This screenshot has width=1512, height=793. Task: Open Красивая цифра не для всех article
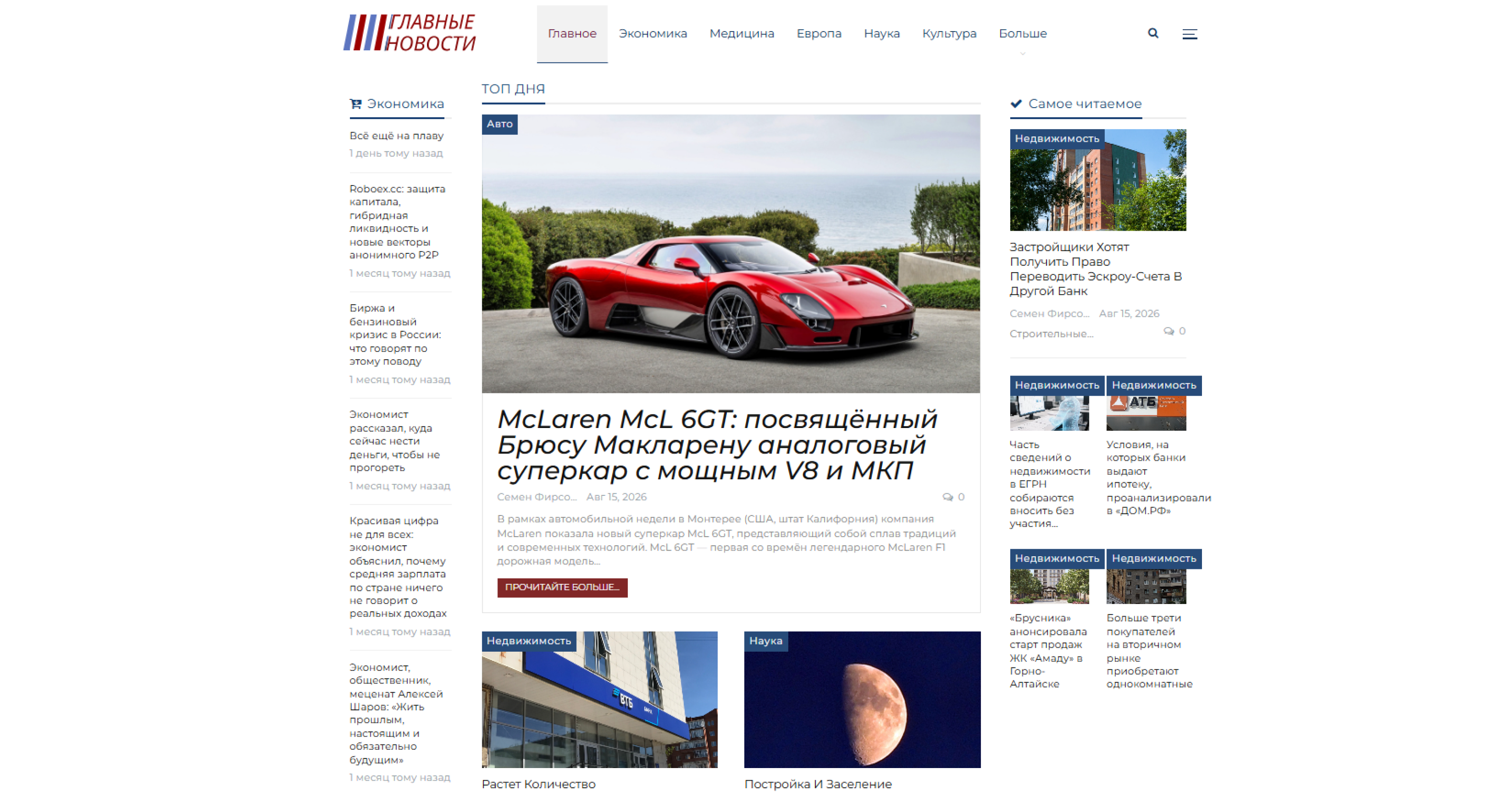click(x=398, y=567)
